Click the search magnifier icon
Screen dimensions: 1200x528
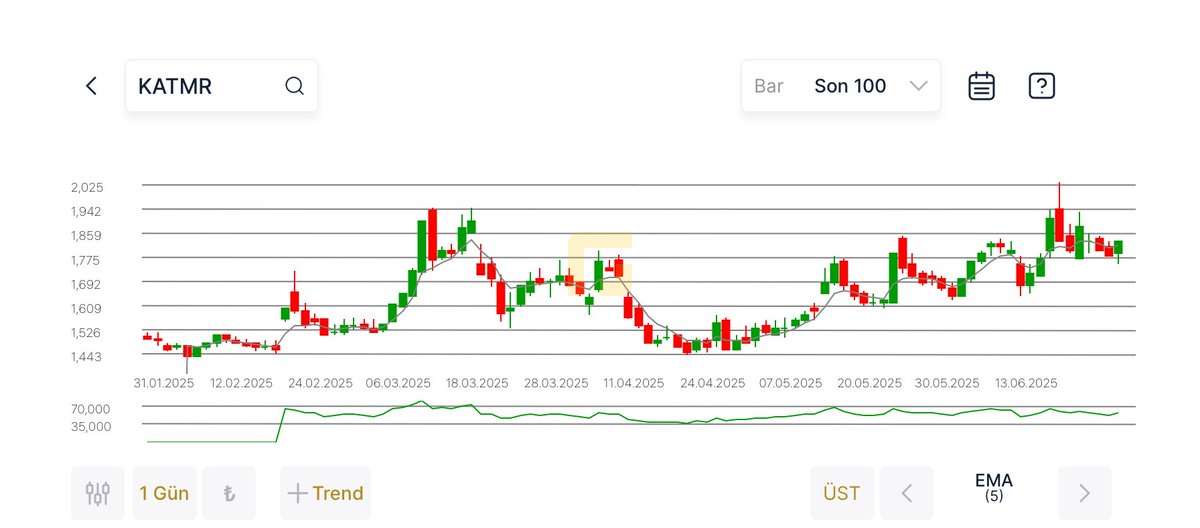[294, 86]
